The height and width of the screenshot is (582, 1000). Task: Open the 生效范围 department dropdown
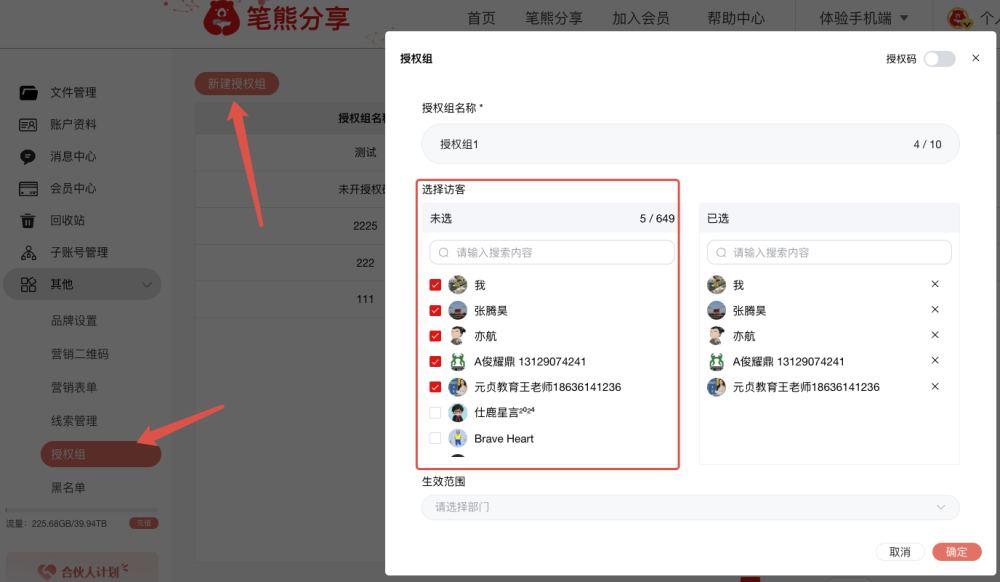click(x=690, y=507)
